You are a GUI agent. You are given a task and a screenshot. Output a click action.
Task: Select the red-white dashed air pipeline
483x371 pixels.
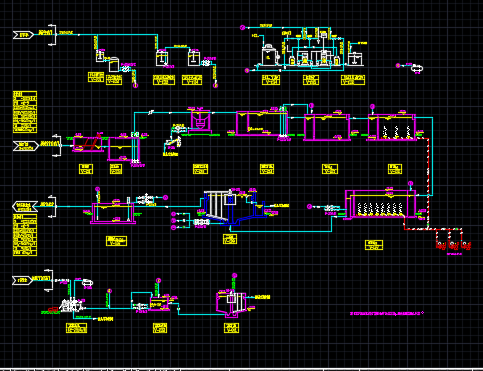(428, 183)
